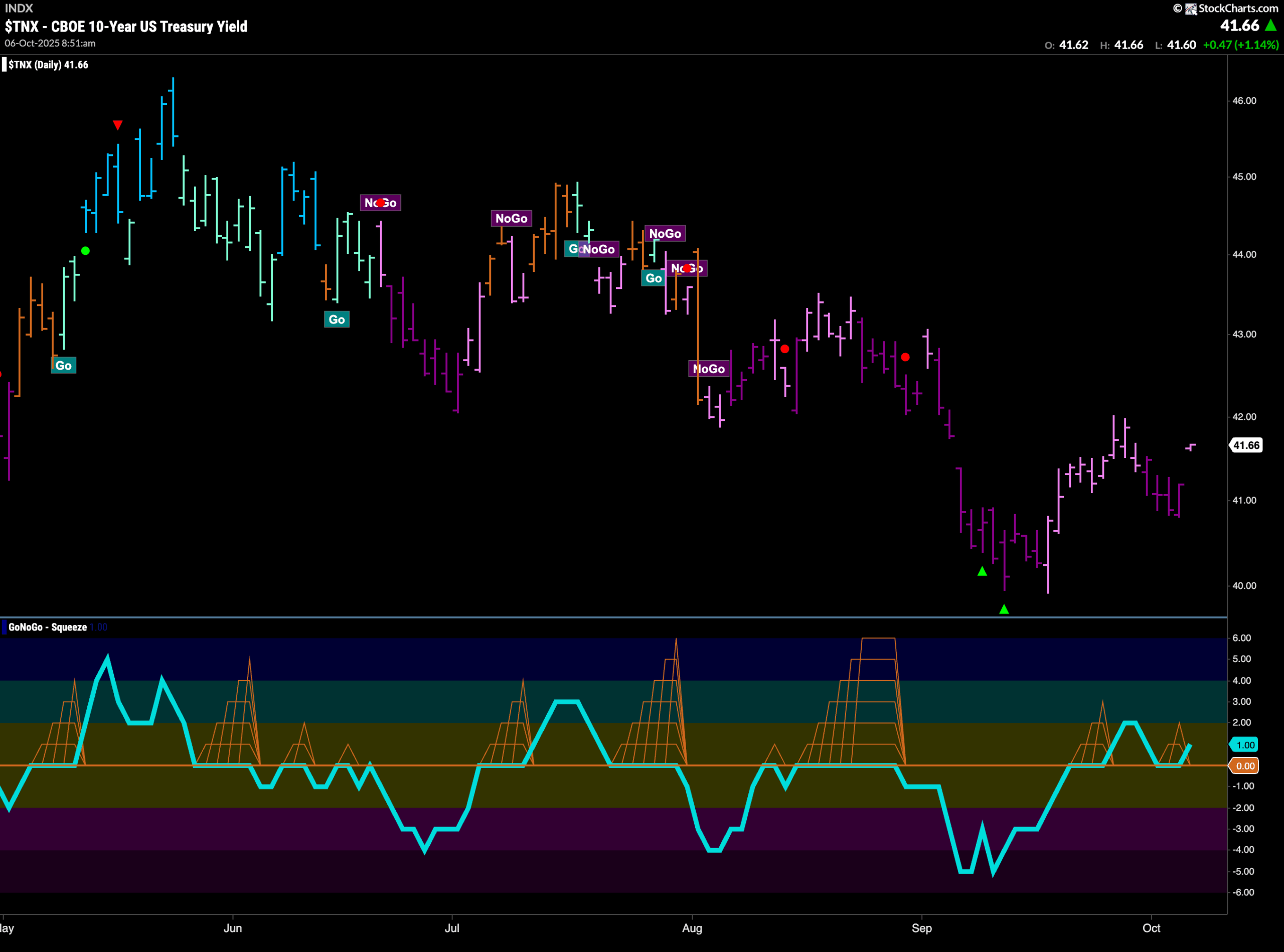The height and width of the screenshot is (952, 1284).
Task: Click the 41.66 price tag on the axis
Action: click(1246, 445)
